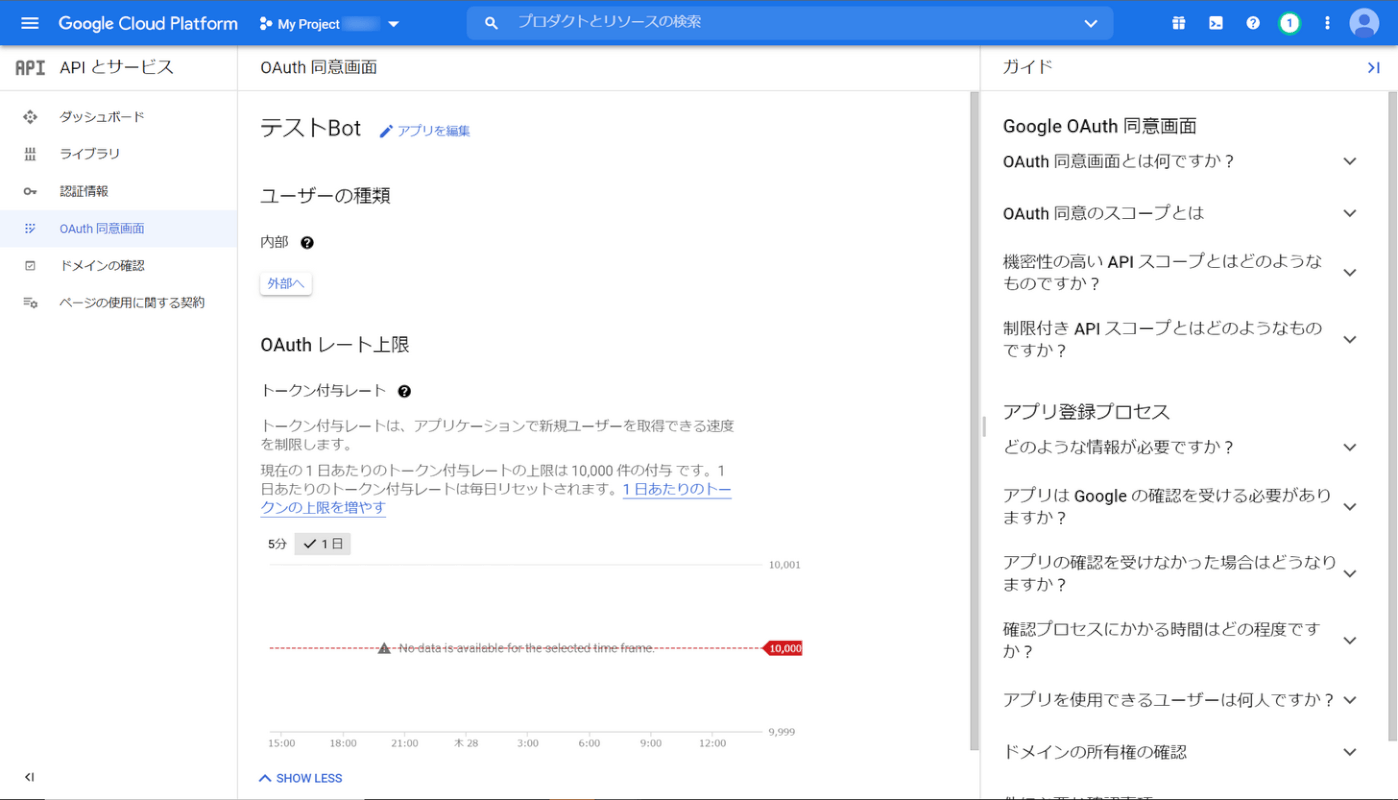
Task: Open notifications badge showing 1
Action: click(1290, 23)
